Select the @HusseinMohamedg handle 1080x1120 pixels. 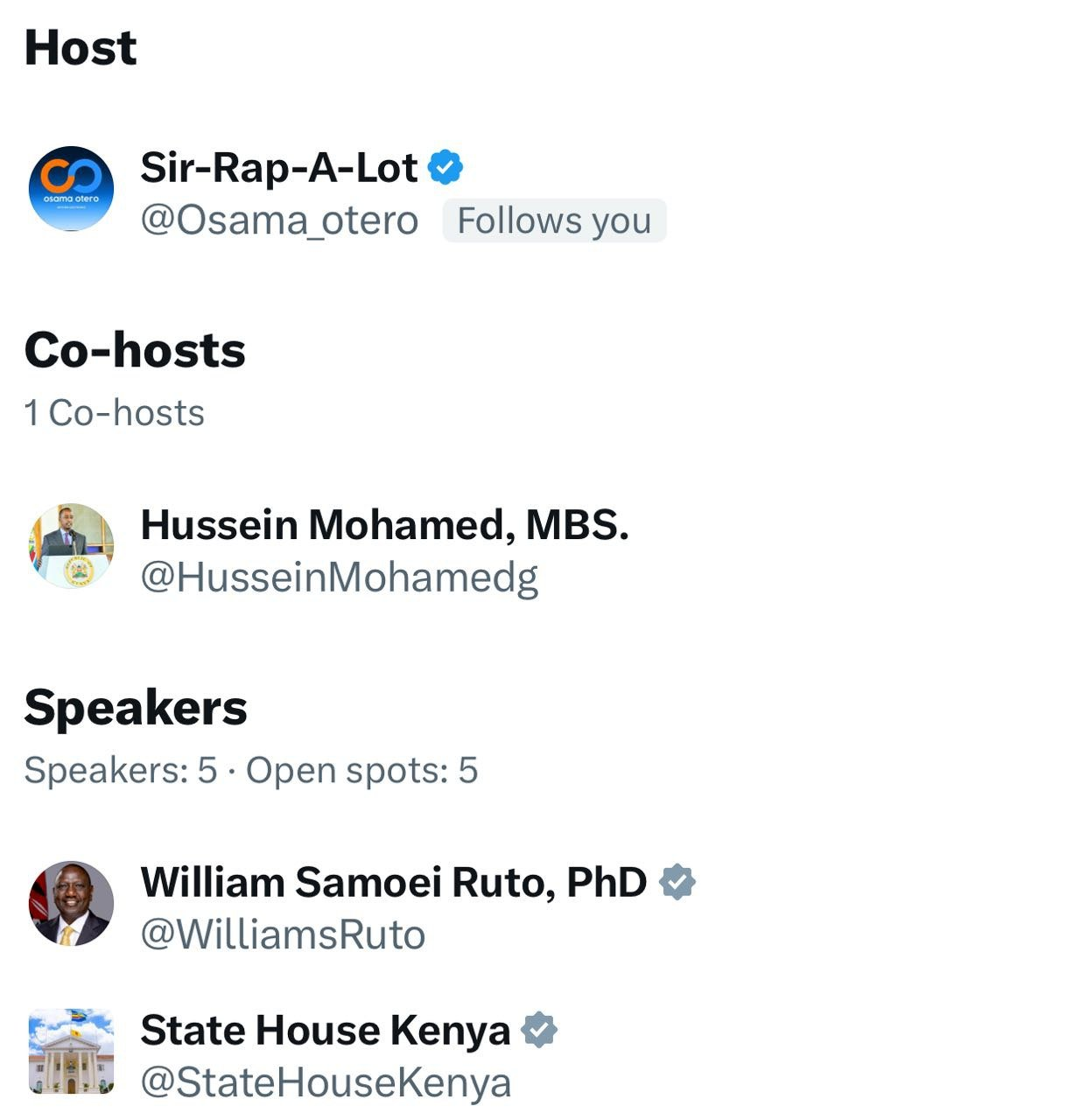339,577
